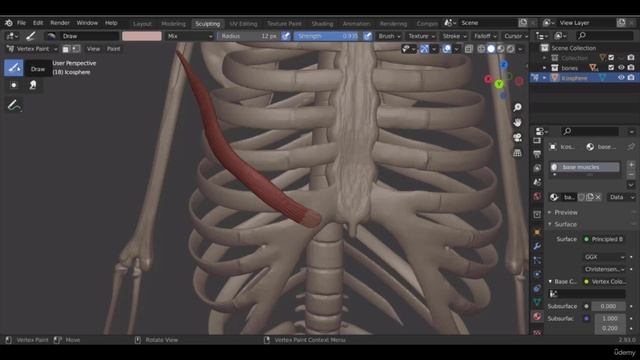Open the Modifiers wrench tab
This screenshot has height=360, width=640.
pos(537,246)
